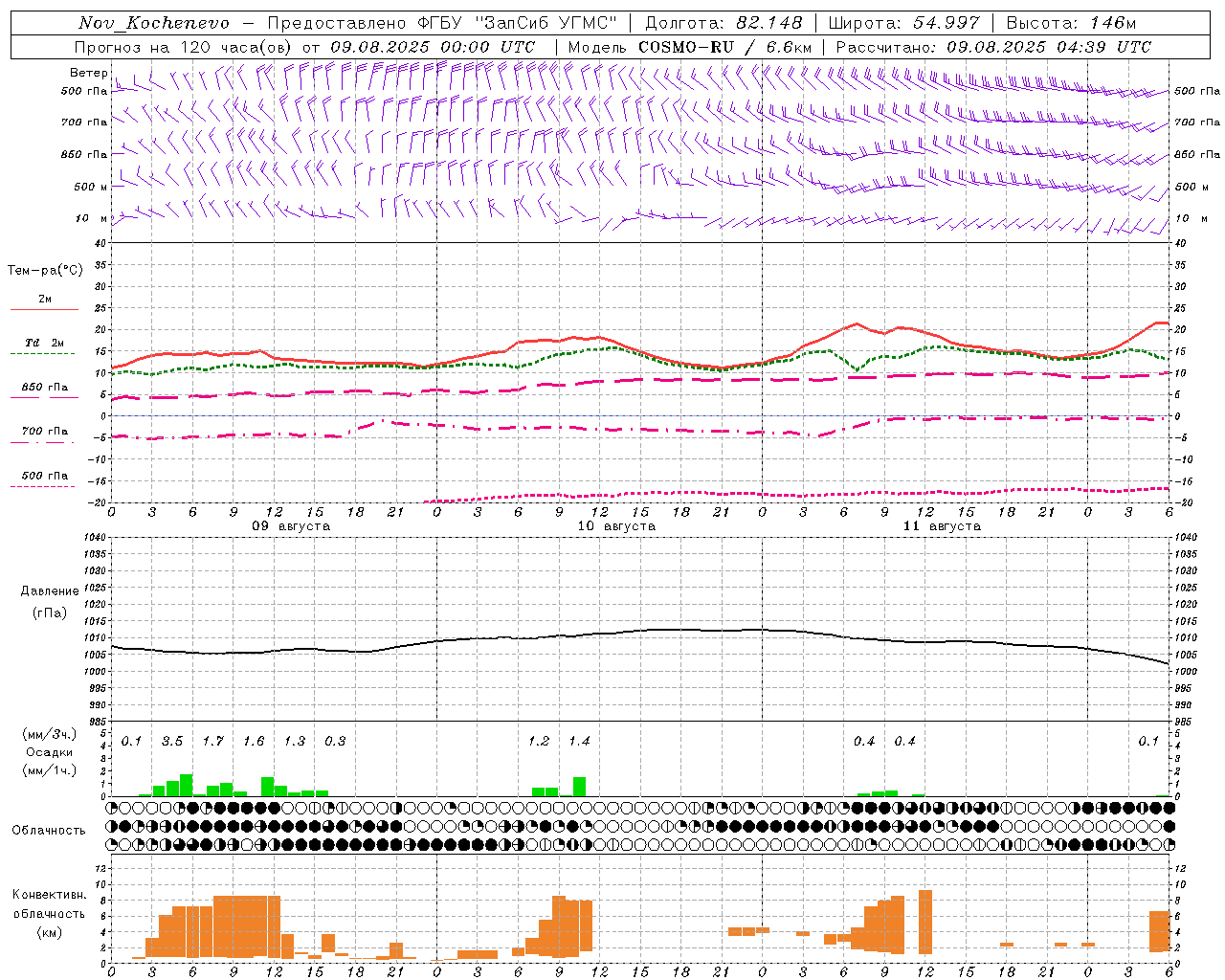Screen dimensions: 1225x980
Task: Click the 1.6 precipitation total value
Action: coord(254,742)
